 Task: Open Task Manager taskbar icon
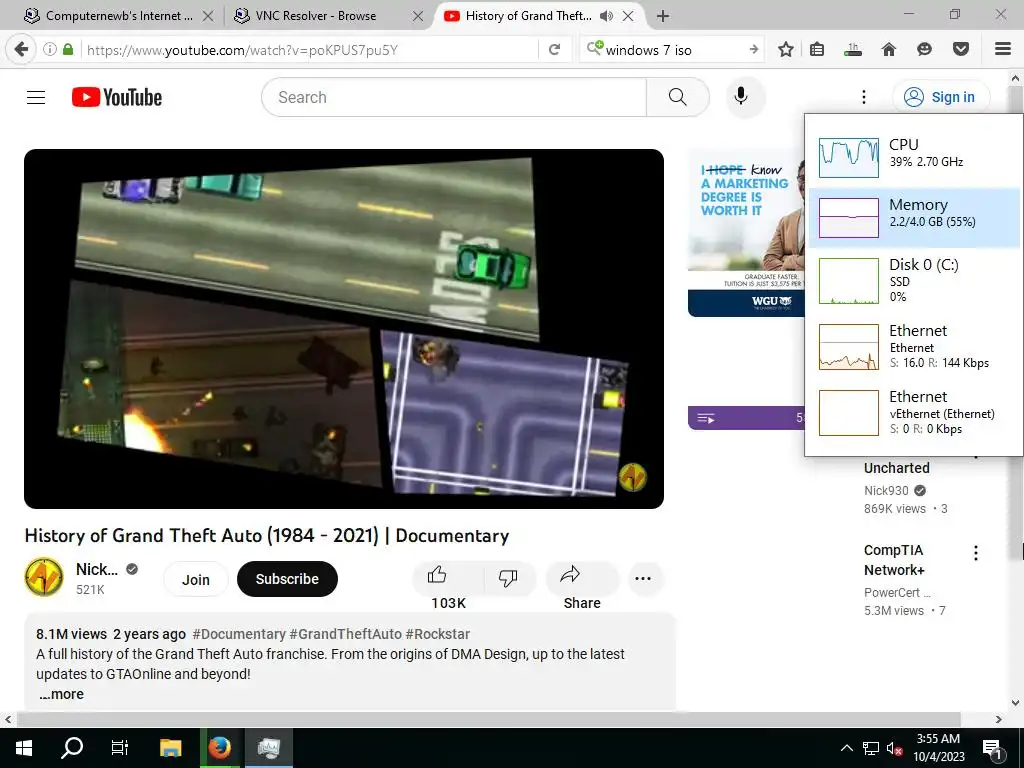pyautogui.click(x=268, y=748)
